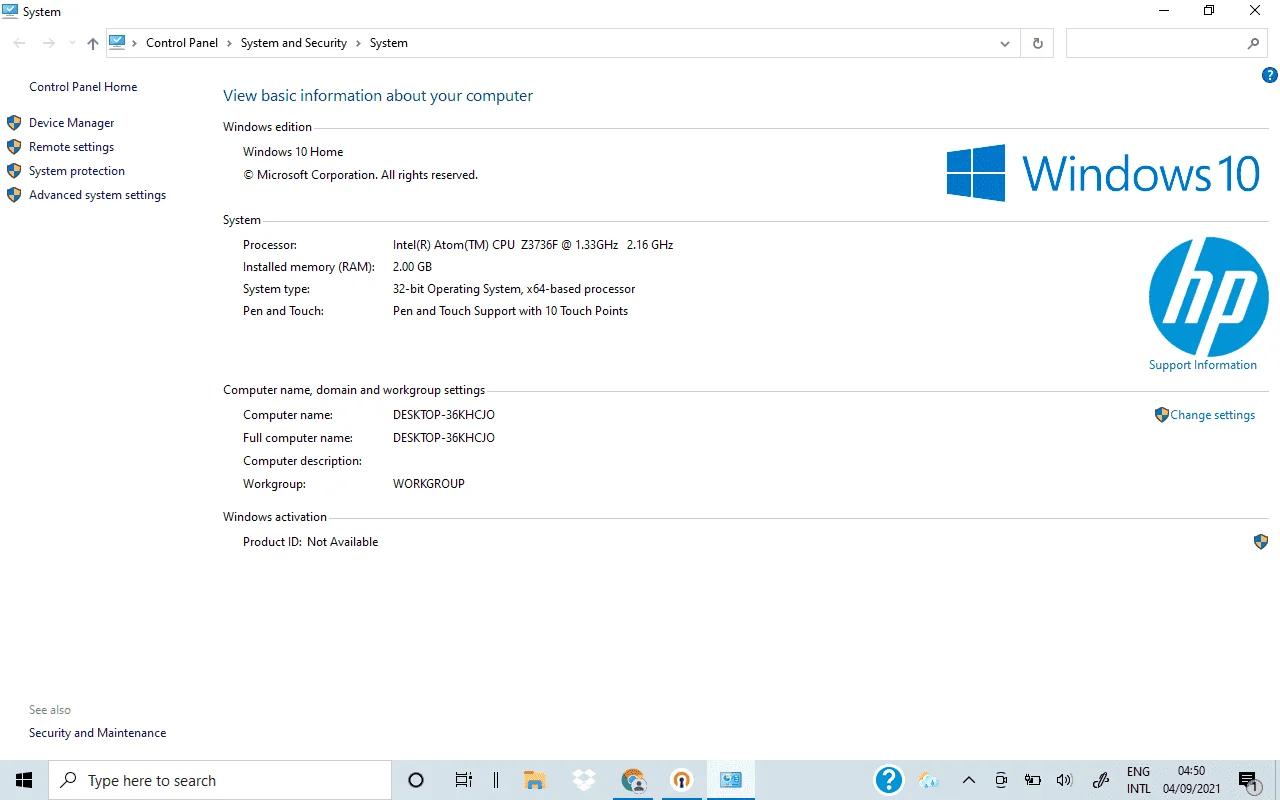Click the shield icon next to Change settings
The image size is (1280, 800).
(x=1161, y=414)
